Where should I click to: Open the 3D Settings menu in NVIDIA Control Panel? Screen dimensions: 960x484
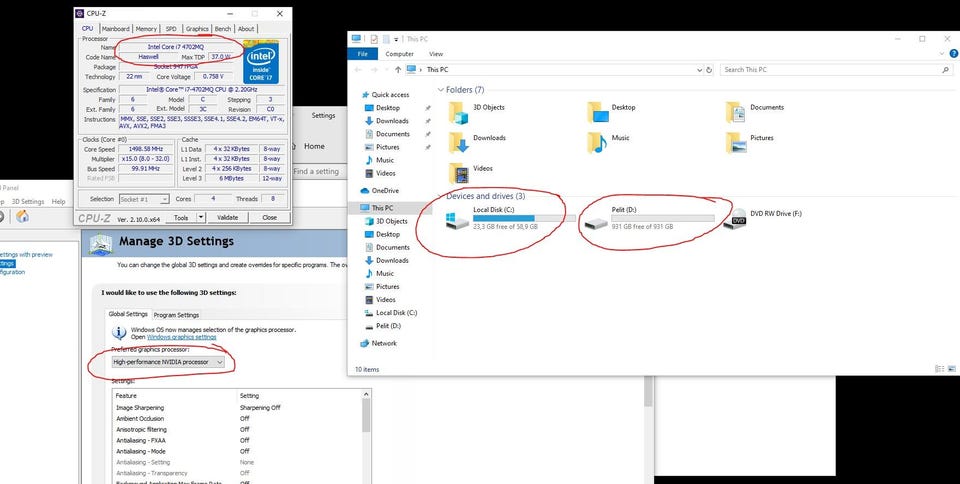(28, 201)
